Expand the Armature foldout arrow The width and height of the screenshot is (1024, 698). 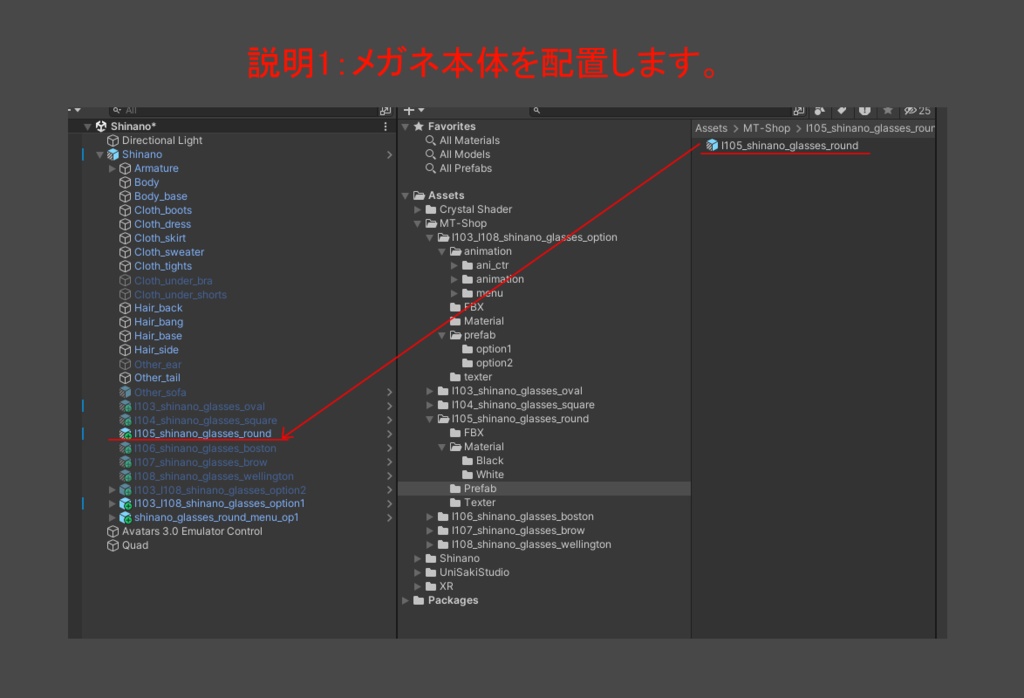pos(112,168)
